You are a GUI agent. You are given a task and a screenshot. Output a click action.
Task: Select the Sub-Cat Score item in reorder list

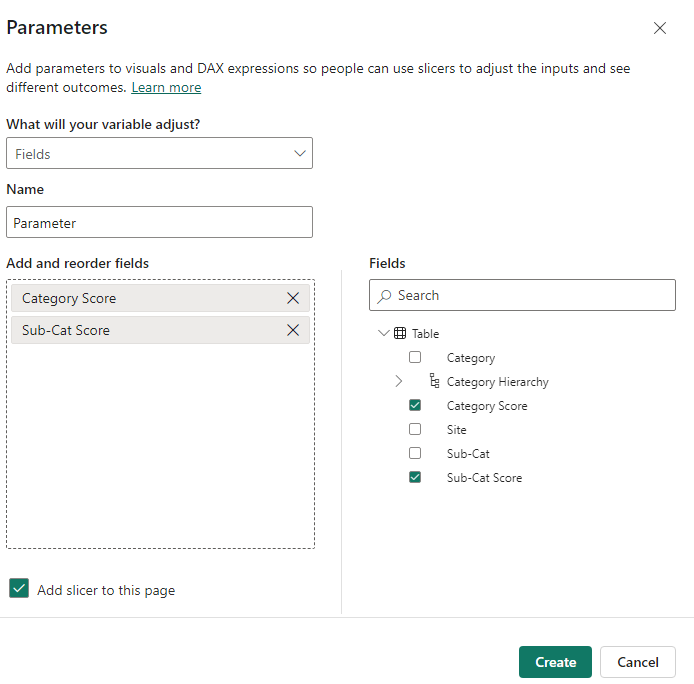click(160, 330)
